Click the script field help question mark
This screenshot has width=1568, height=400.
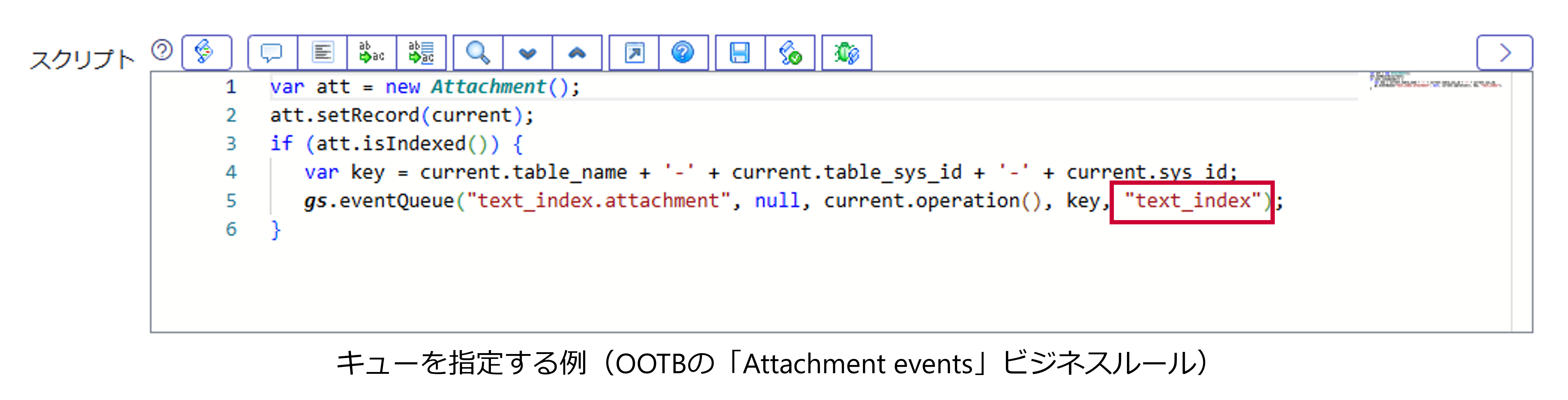[162, 51]
